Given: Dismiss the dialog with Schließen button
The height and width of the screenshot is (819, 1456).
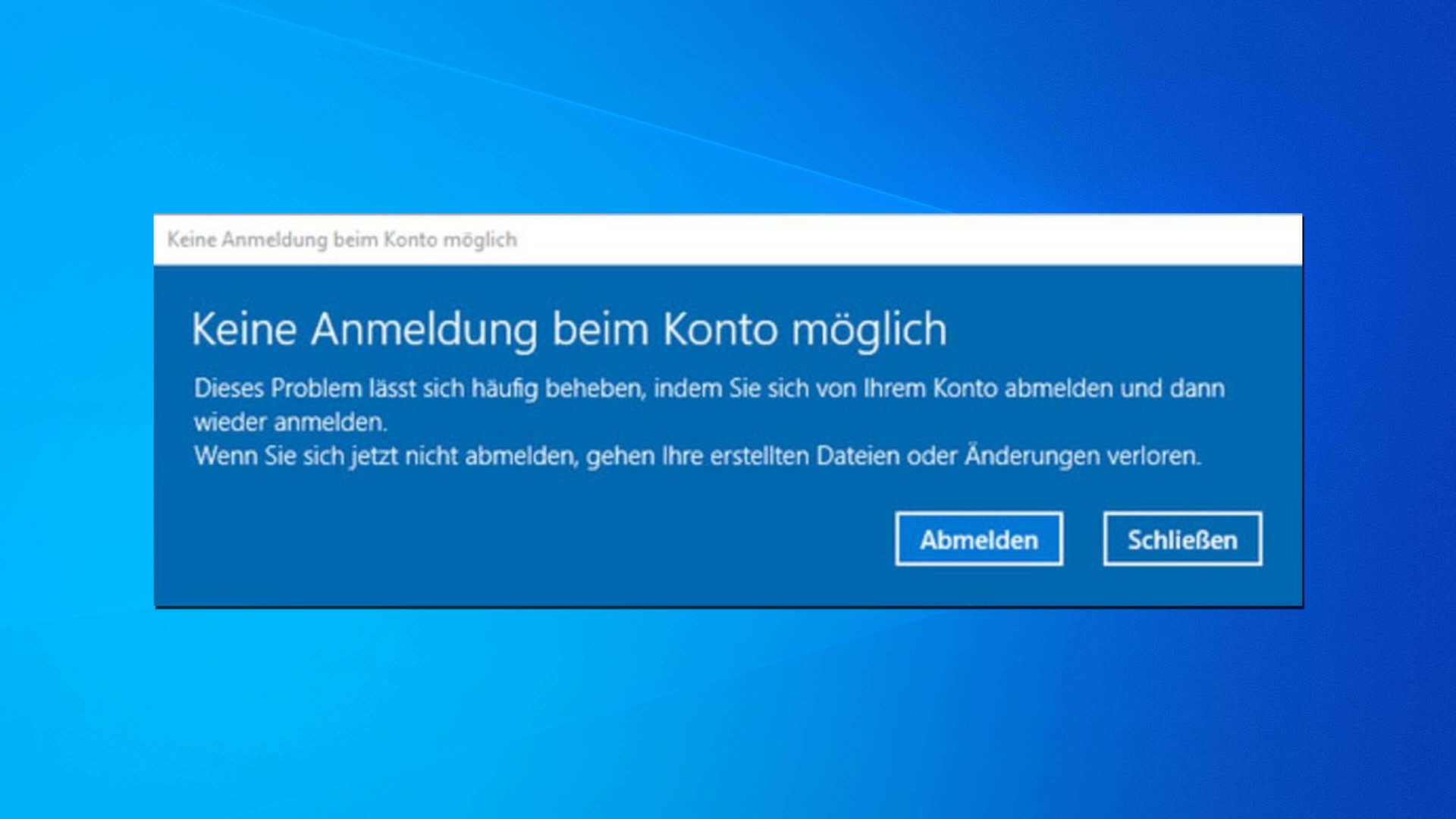Looking at the screenshot, I should pyautogui.click(x=1182, y=539).
